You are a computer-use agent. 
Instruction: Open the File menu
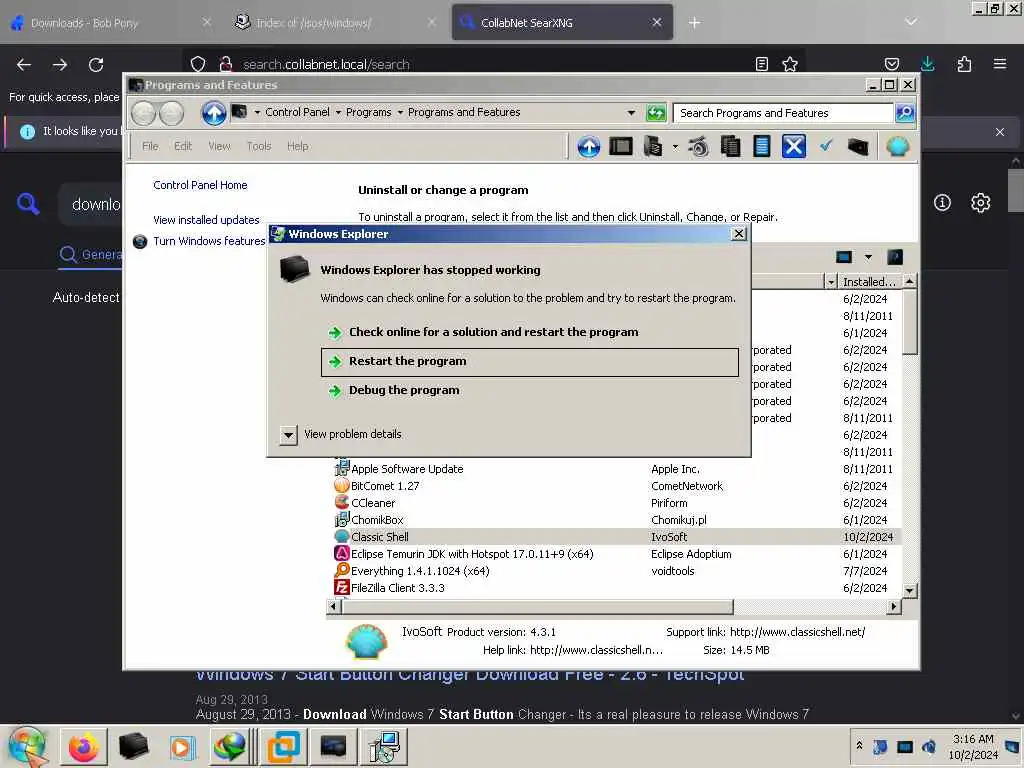point(150,146)
